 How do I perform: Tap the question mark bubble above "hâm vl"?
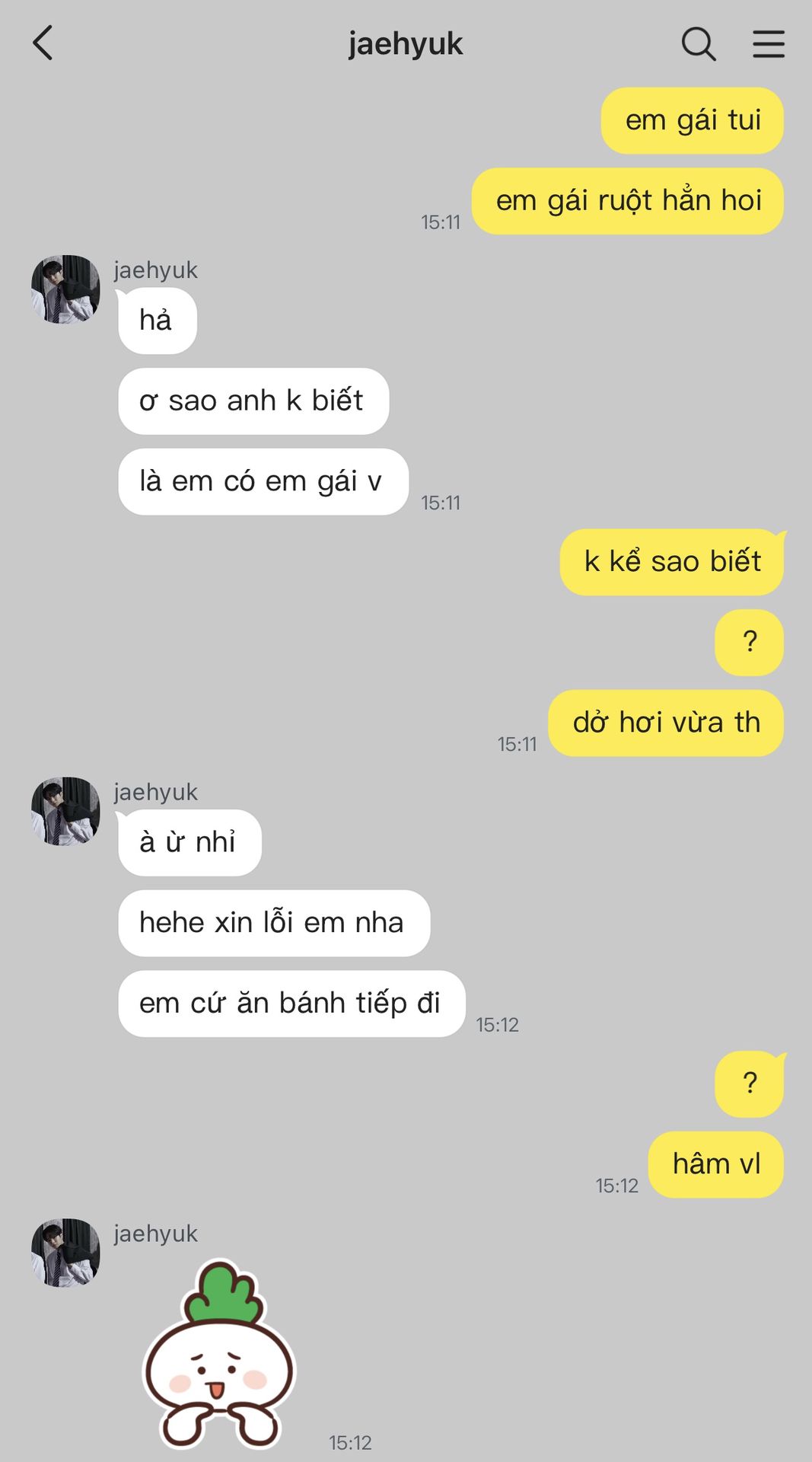[x=750, y=1084]
